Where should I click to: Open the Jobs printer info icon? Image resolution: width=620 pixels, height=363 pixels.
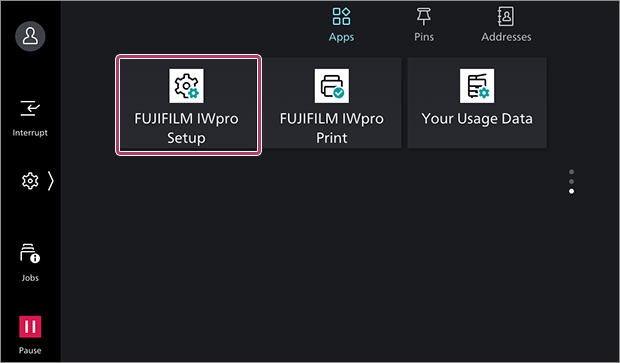click(30, 254)
